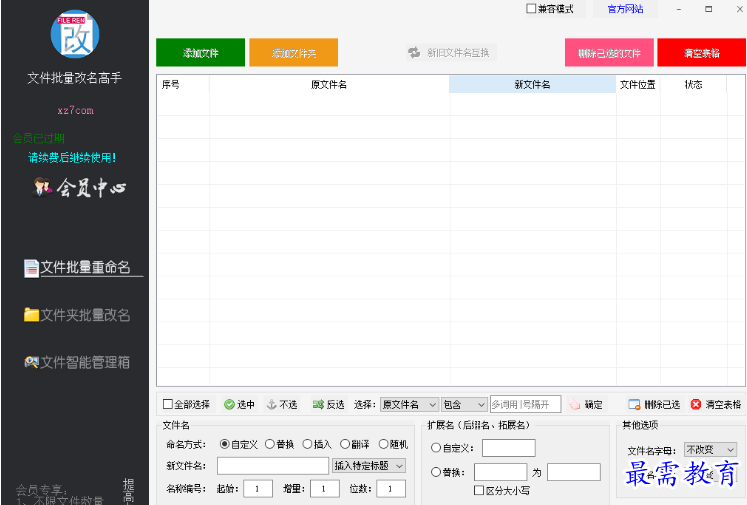Click the File Rename app logo
The height and width of the screenshot is (505, 747).
[75, 34]
